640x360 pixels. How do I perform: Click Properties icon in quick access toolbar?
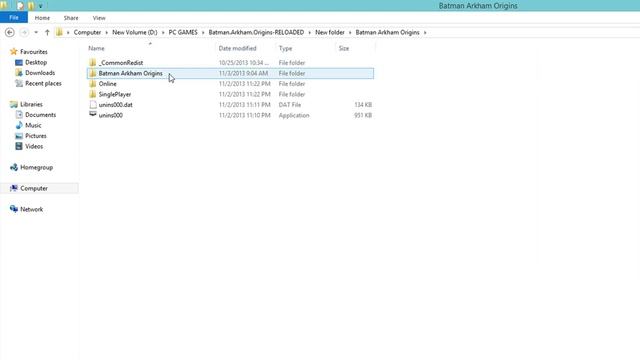20,6
